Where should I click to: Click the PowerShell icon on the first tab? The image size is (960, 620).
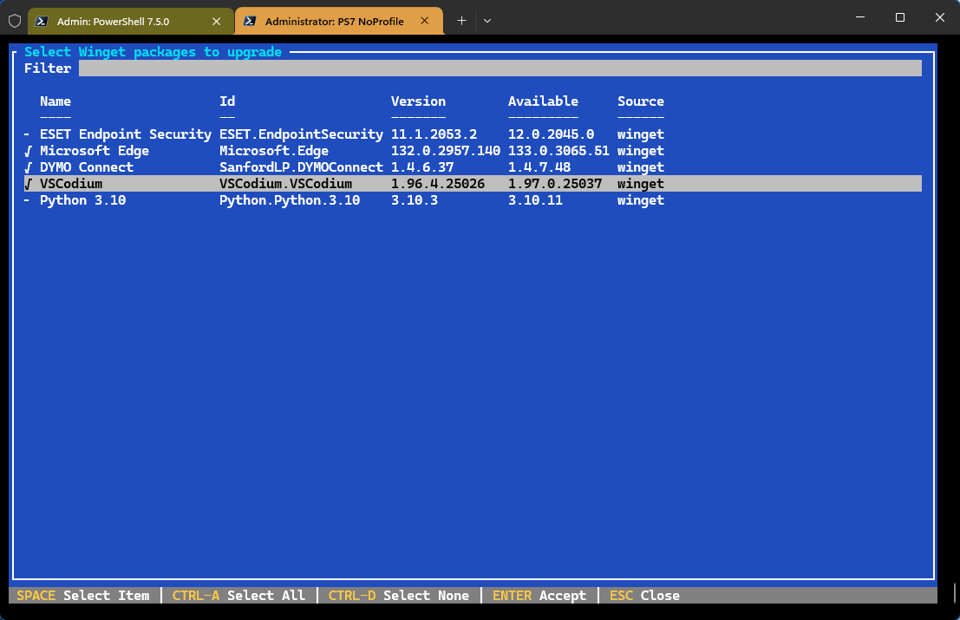click(x=41, y=19)
